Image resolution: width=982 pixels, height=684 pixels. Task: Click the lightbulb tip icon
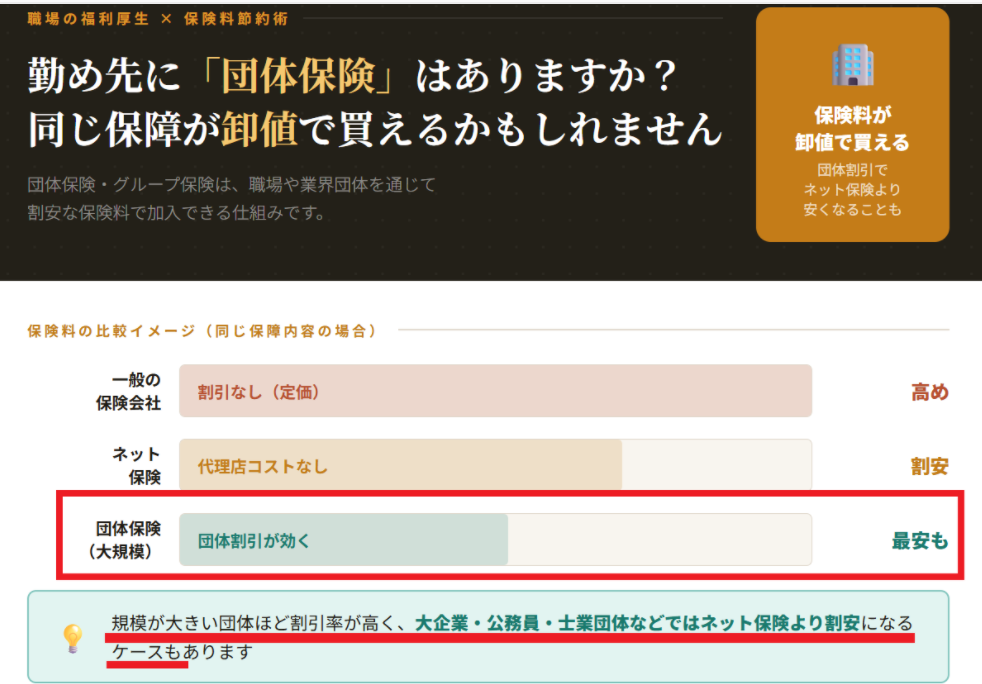pyautogui.click(x=73, y=638)
